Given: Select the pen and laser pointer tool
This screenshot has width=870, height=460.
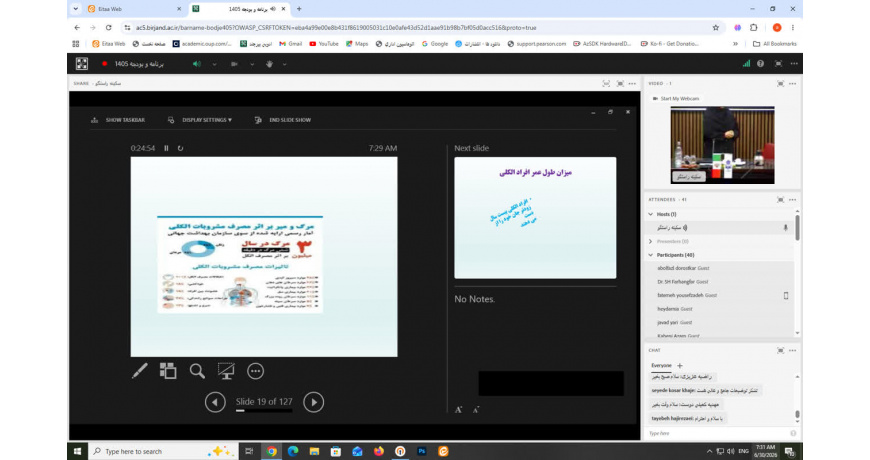Looking at the screenshot, I should (x=140, y=371).
